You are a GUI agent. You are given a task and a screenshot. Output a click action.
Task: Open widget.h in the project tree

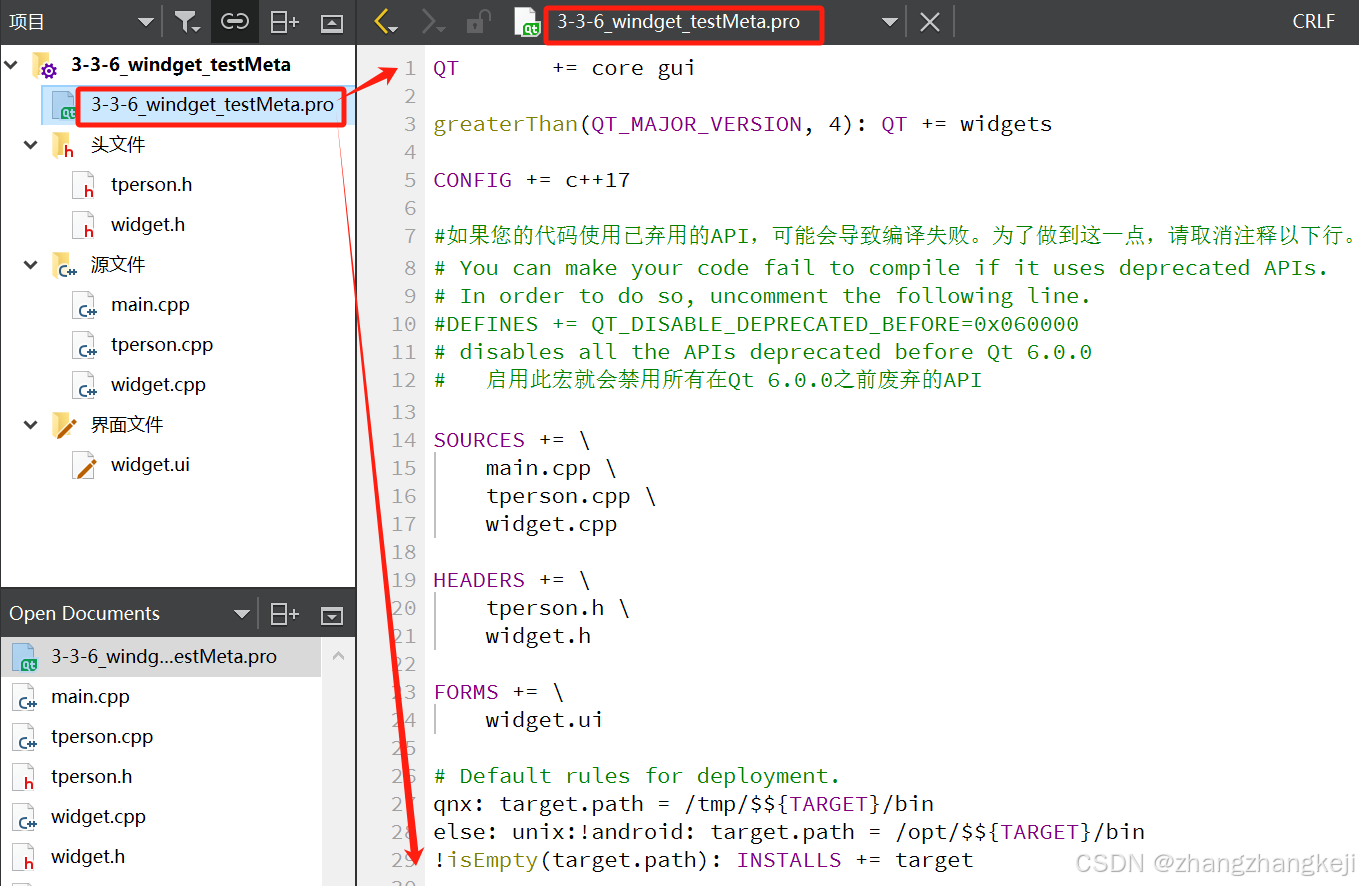tap(148, 225)
